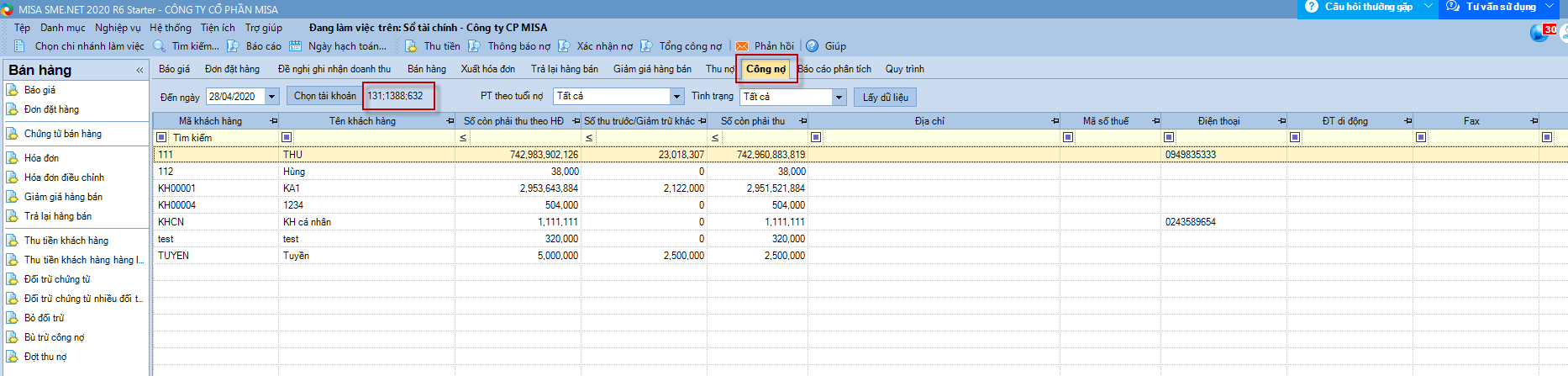Click the Mã khách hàng search filter field

224,137
